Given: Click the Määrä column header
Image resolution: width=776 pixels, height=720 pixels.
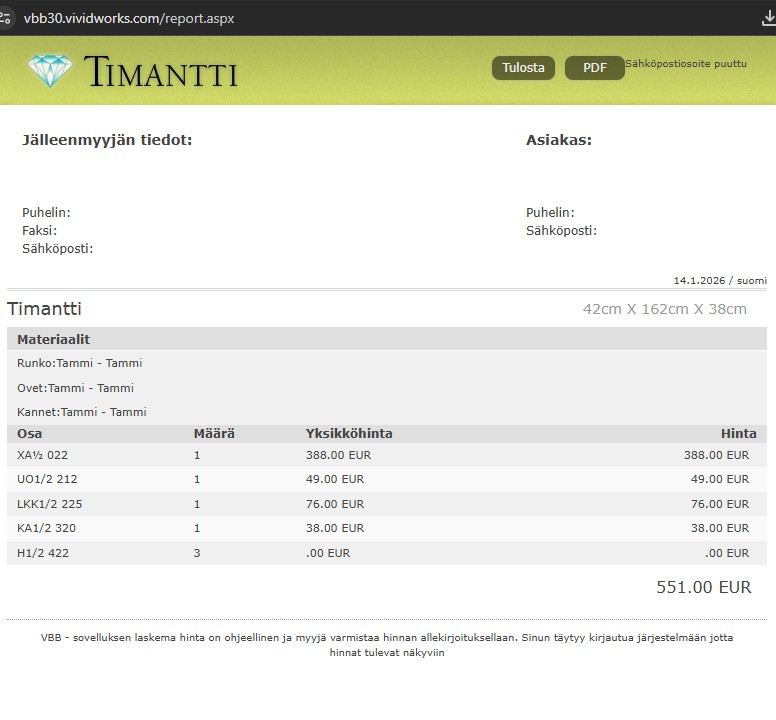Looking at the screenshot, I should tap(214, 434).
